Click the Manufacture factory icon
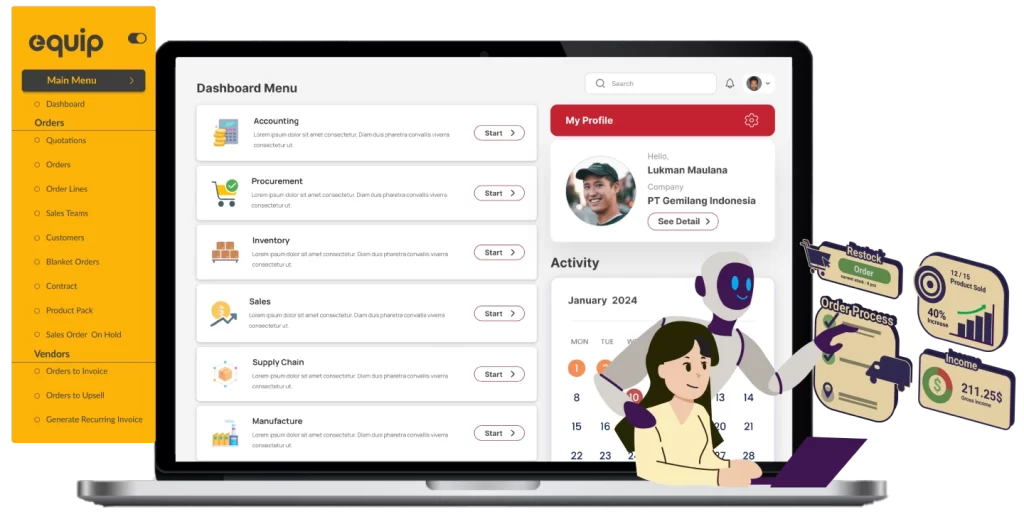The width and height of the screenshot is (1024, 512). (x=225, y=434)
